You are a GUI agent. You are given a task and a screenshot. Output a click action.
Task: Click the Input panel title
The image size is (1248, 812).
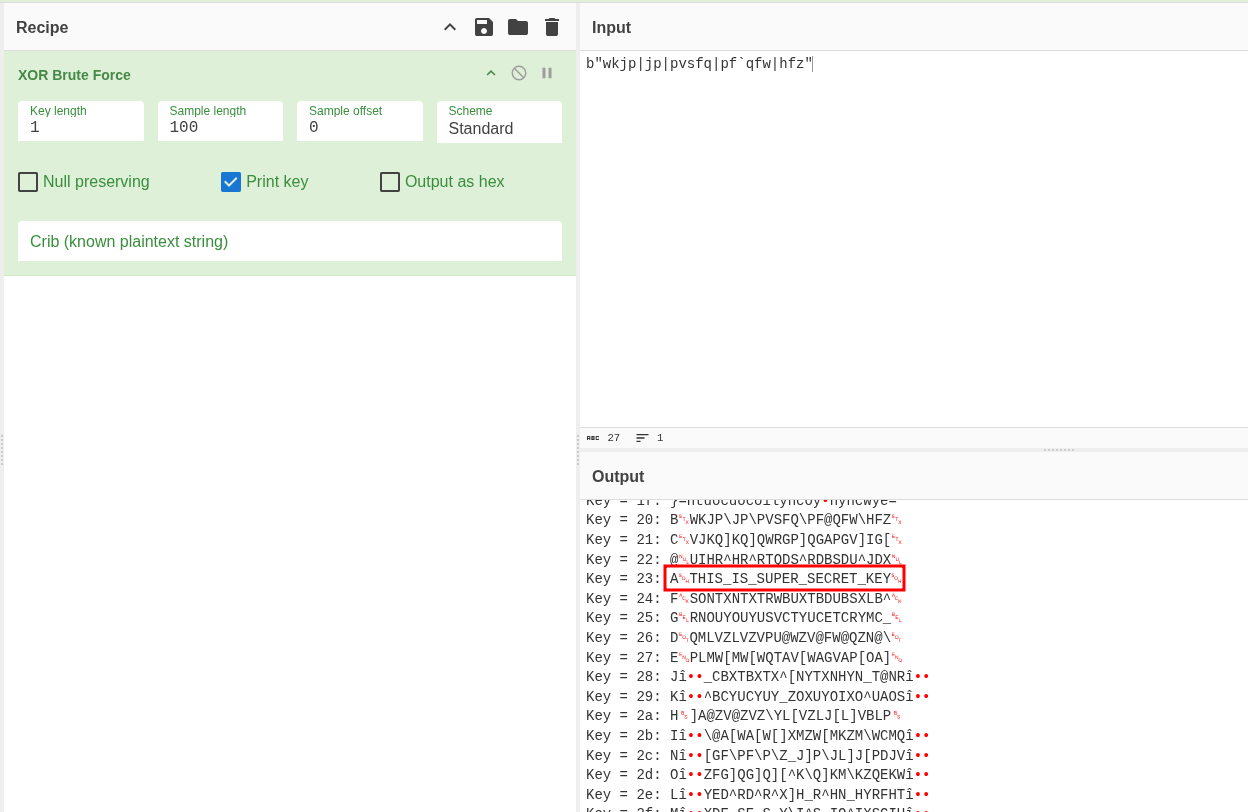coord(611,27)
